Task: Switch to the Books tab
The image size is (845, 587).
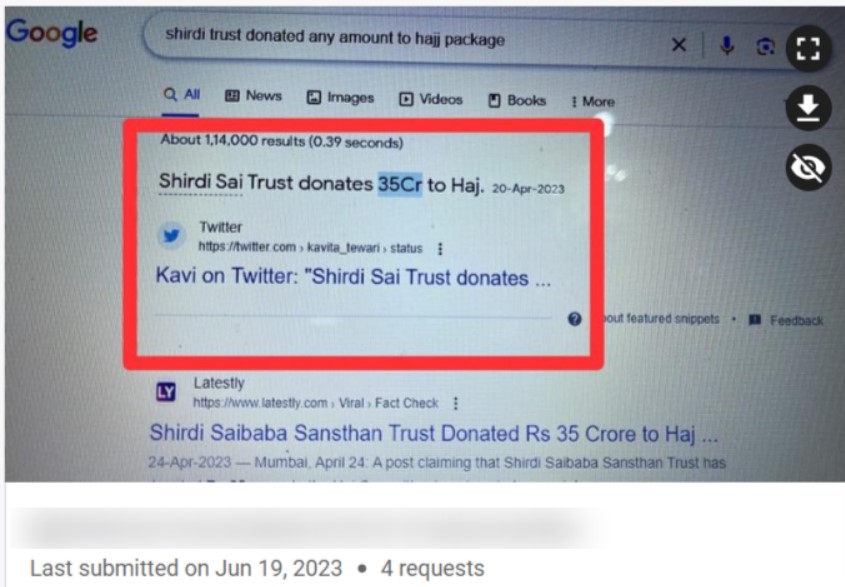Action: [x=517, y=100]
